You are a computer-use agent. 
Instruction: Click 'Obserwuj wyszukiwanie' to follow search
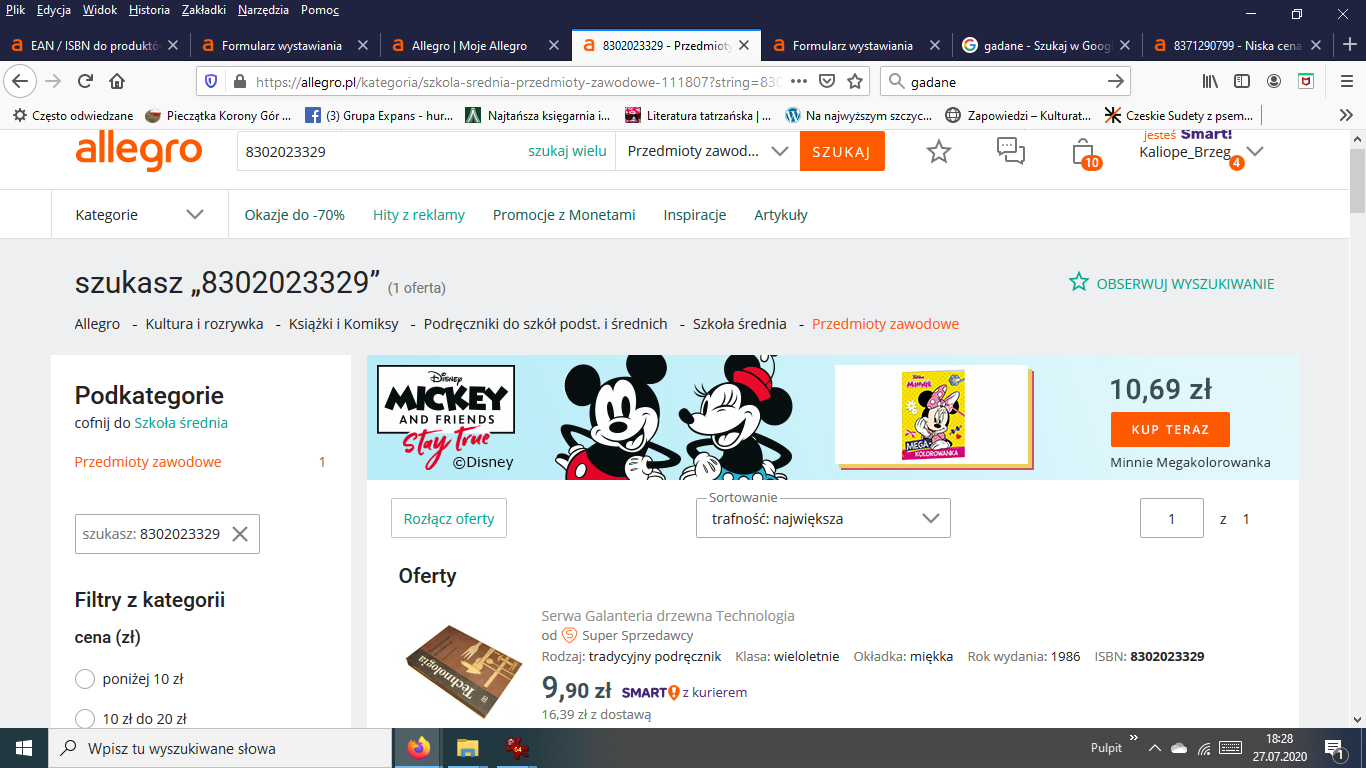pos(1172,284)
